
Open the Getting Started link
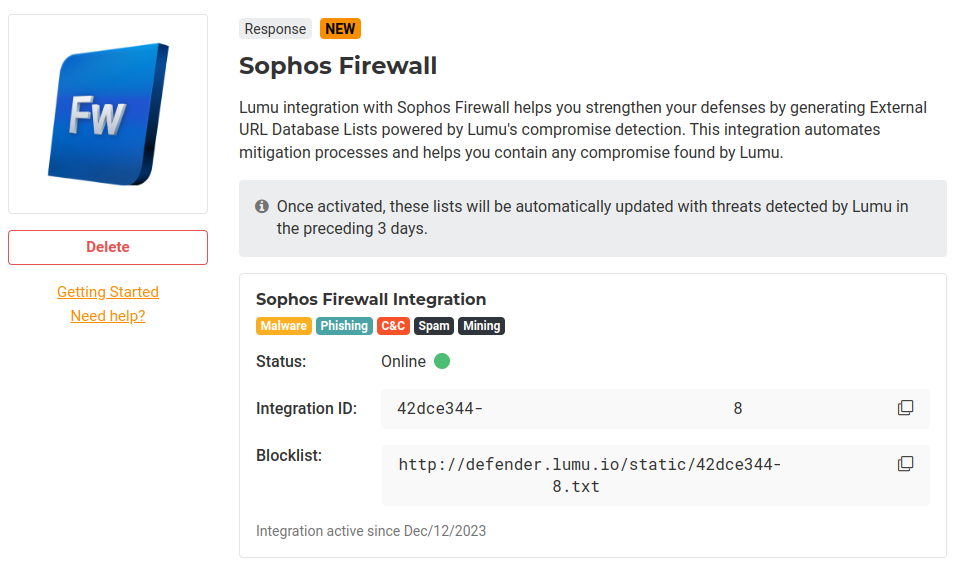(108, 292)
